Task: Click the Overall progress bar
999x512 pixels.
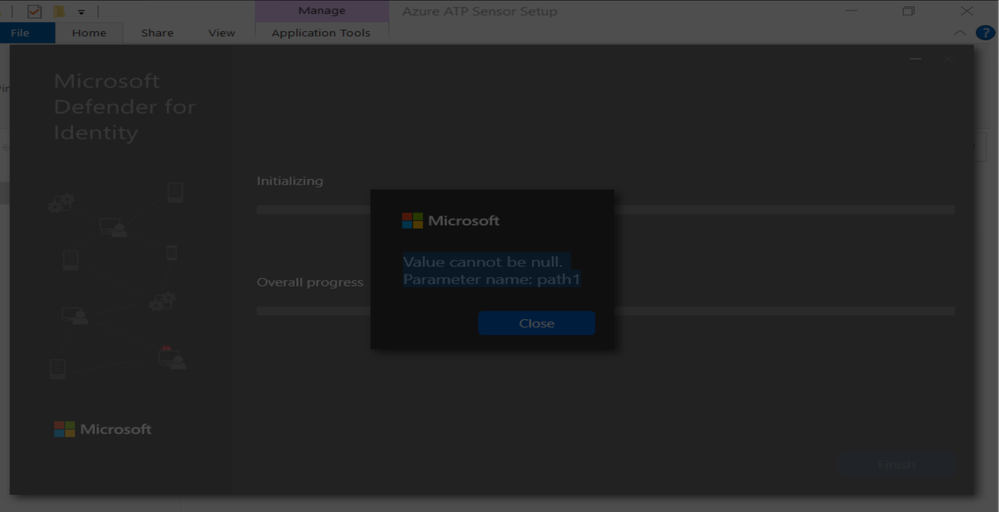Action: (x=605, y=311)
